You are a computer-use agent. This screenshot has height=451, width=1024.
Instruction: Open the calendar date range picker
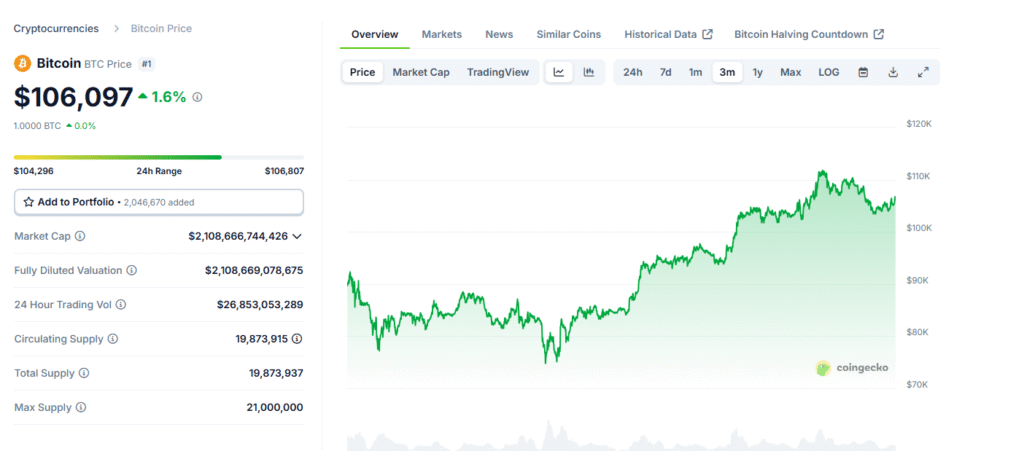[863, 72]
